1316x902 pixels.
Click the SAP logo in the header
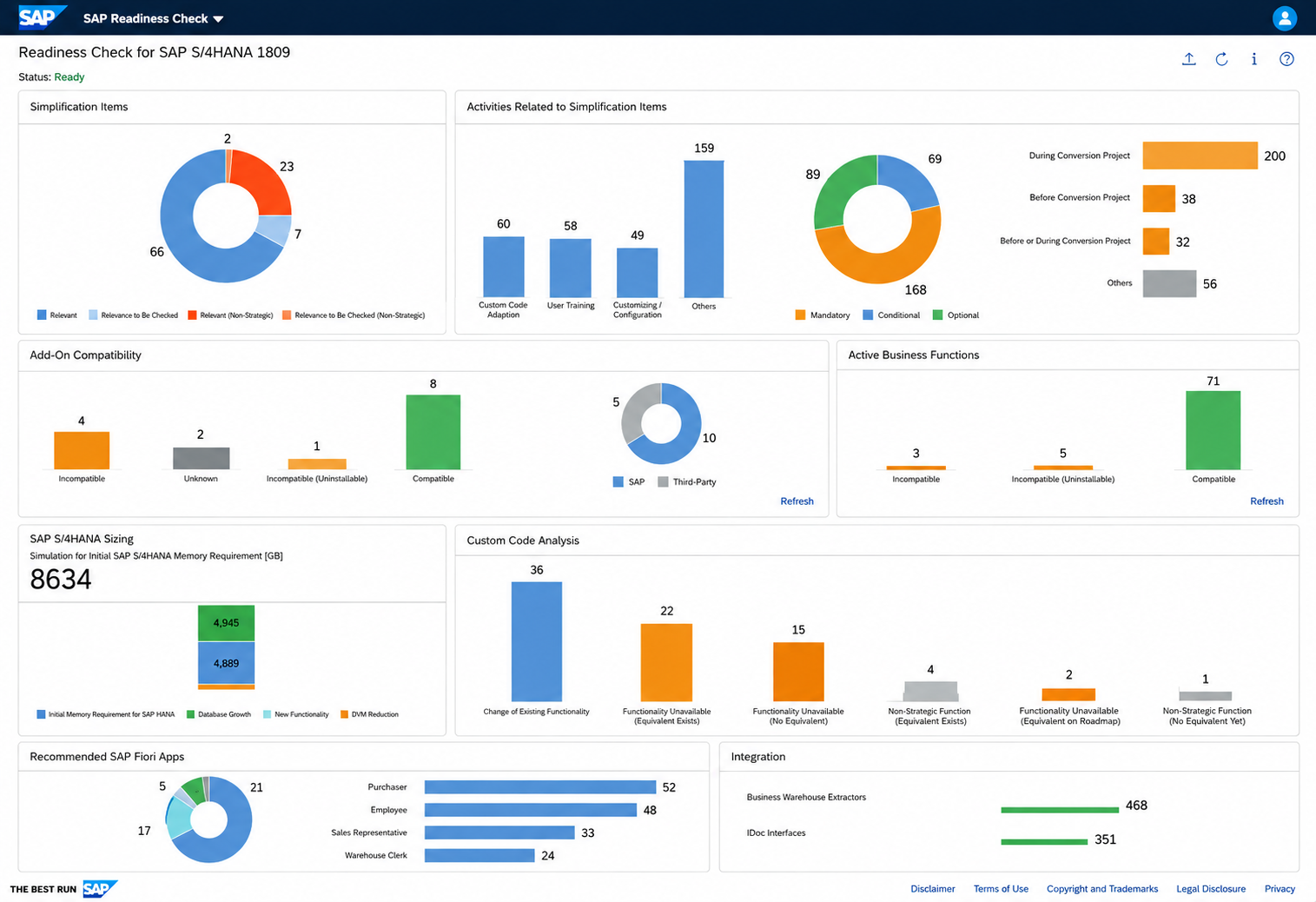42,17
